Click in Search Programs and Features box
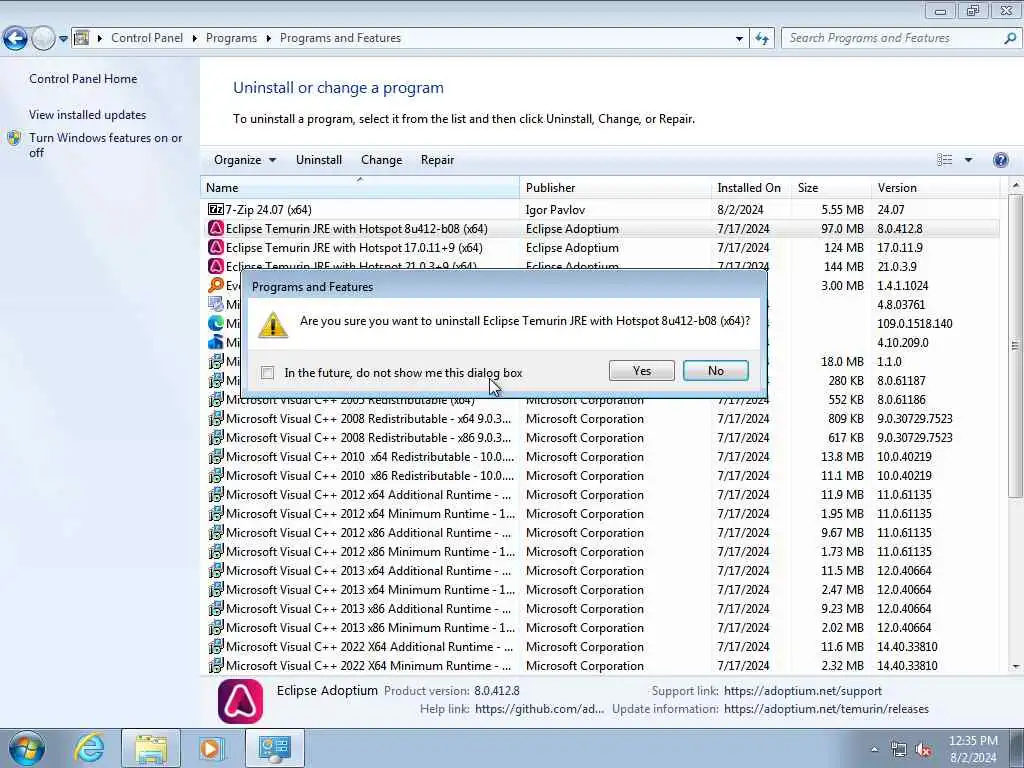Image resolution: width=1024 pixels, height=768 pixels. click(x=892, y=38)
